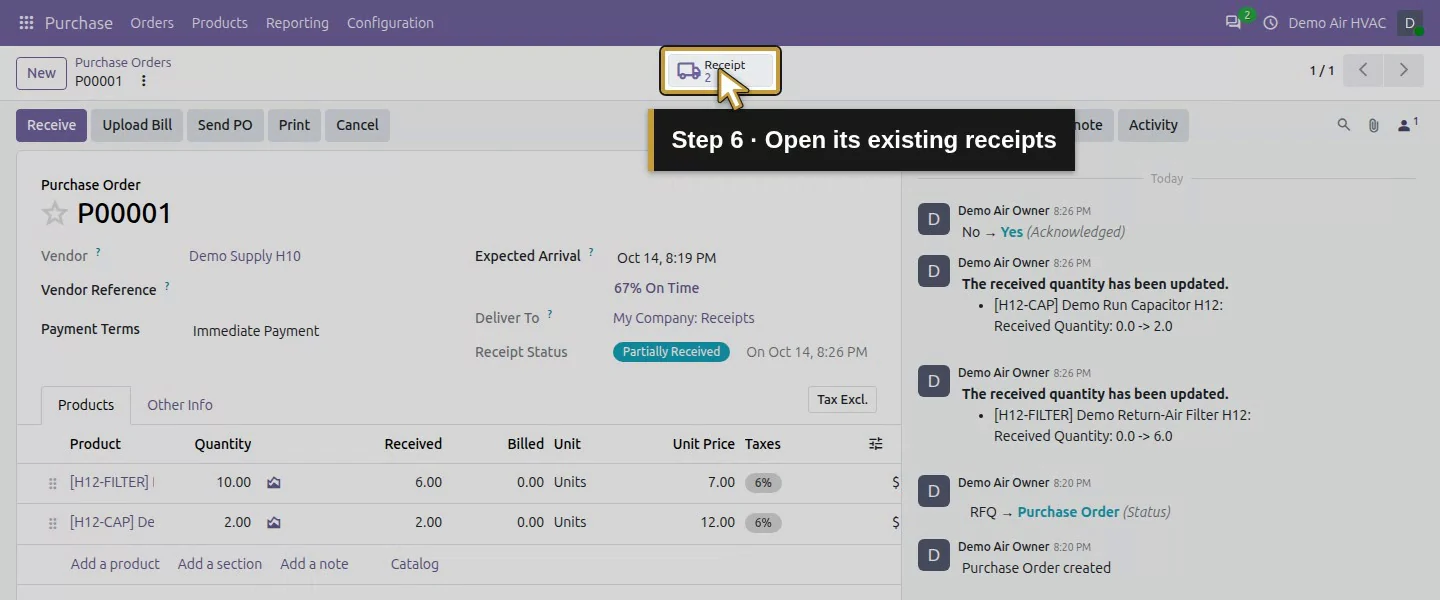Viewport: 1440px width, 600px height.
Task: Edit Expected Arrival date field
Action: point(667,258)
